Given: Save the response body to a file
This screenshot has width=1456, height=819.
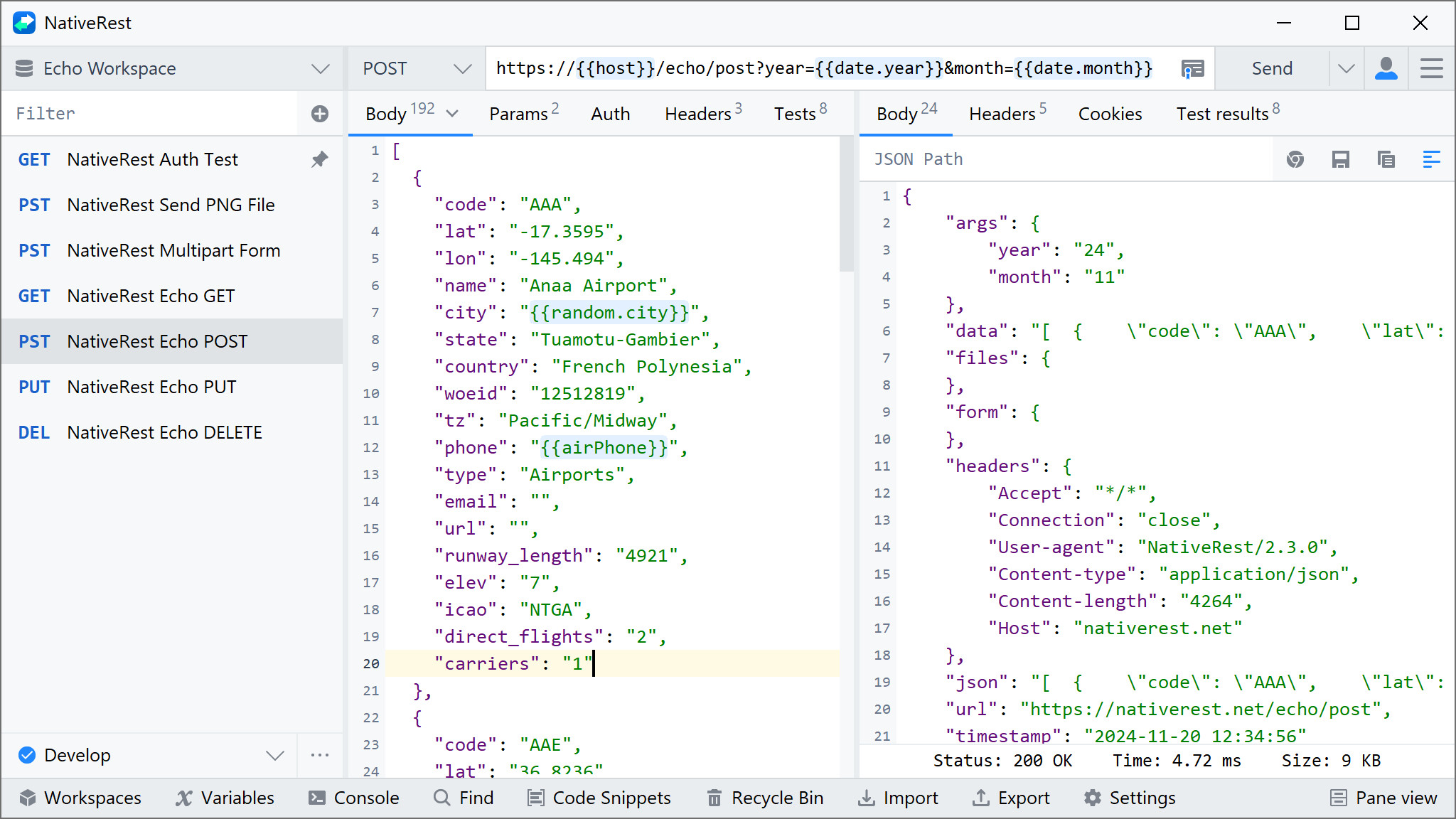Looking at the screenshot, I should [1341, 159].
